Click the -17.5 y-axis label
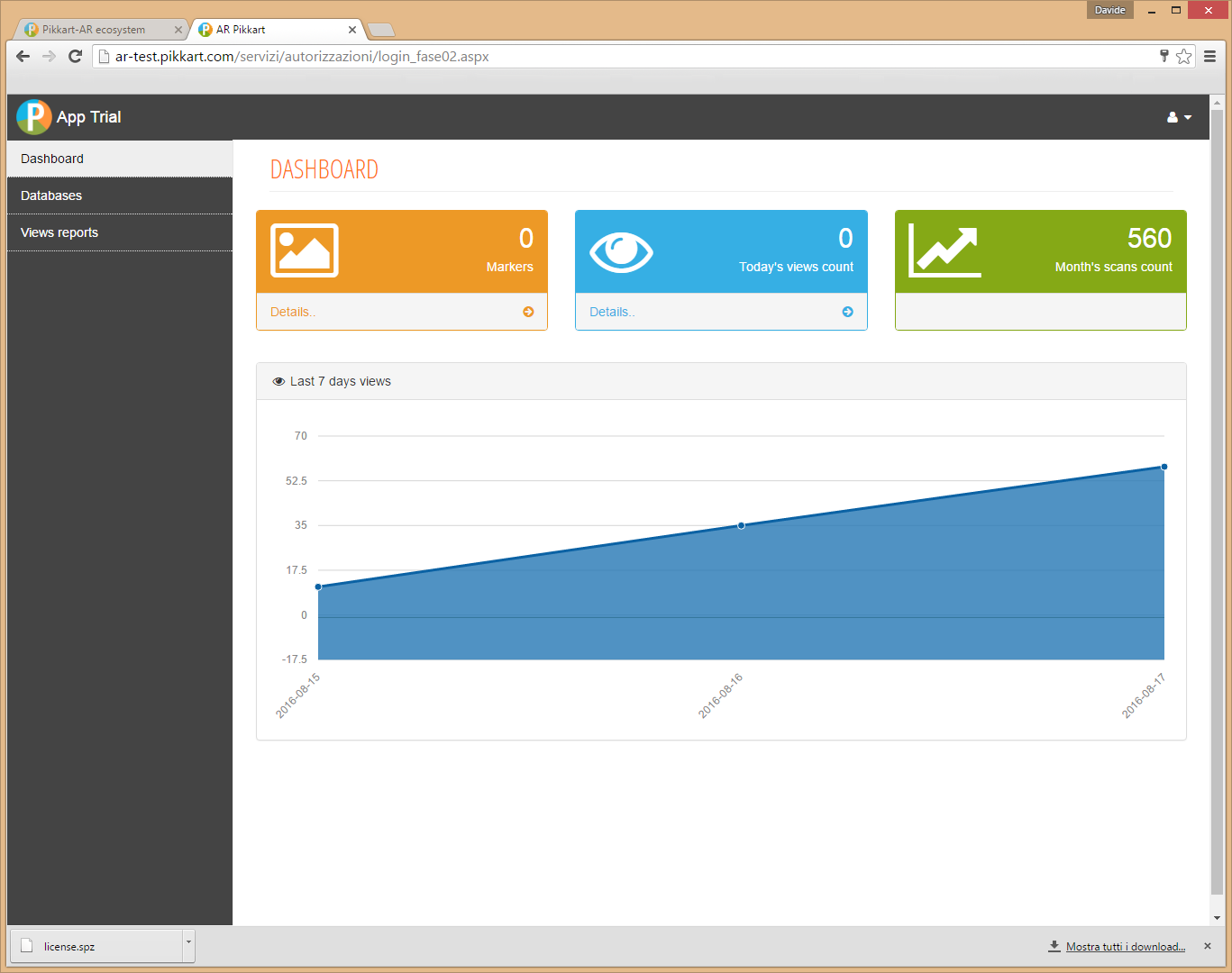Image resolution: width=1232 pixels, height=973 pixels. pos(295,659)
